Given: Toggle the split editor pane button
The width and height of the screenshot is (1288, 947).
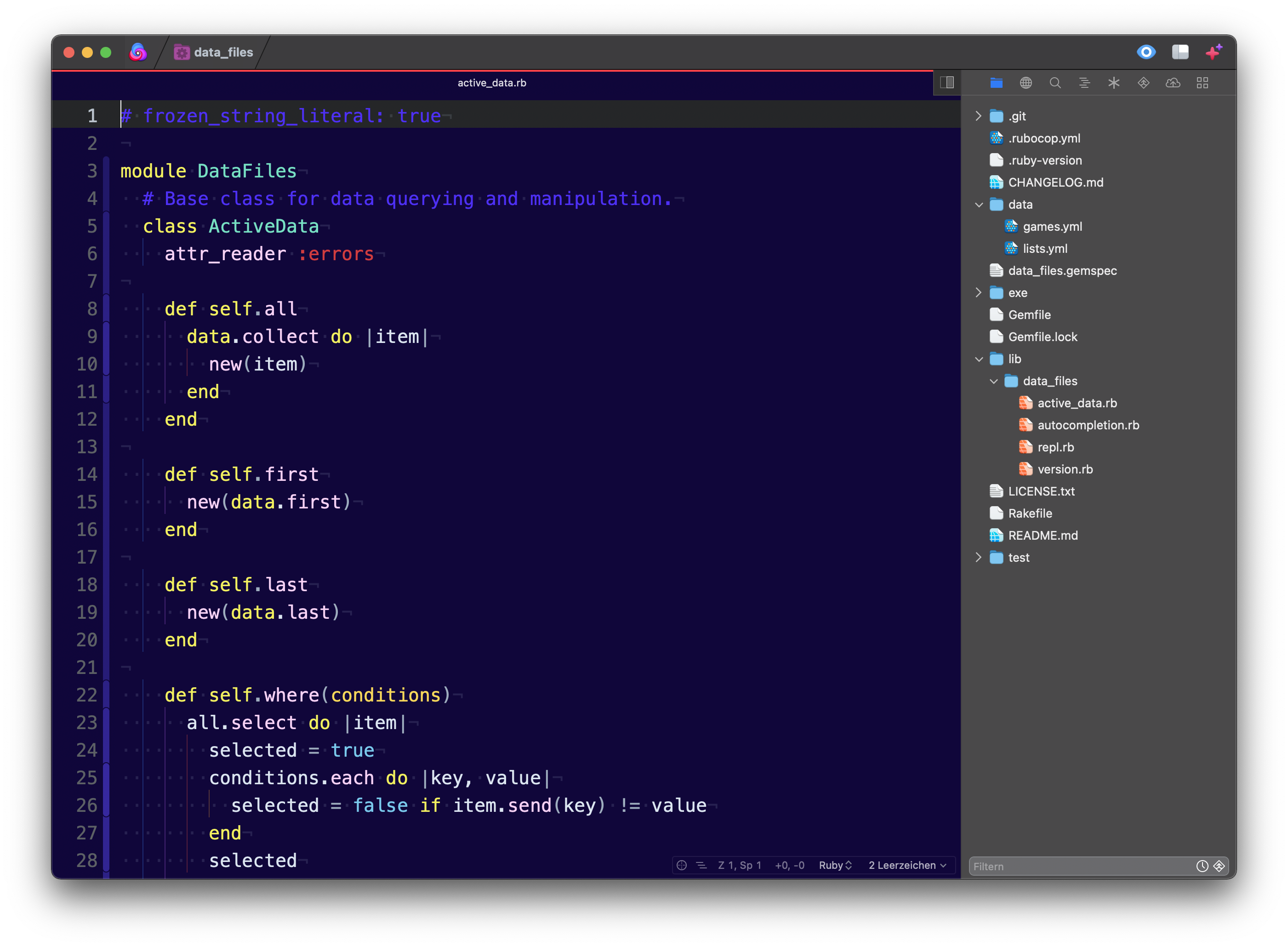Looking at the screenshot, I should (x=947, y=83).
